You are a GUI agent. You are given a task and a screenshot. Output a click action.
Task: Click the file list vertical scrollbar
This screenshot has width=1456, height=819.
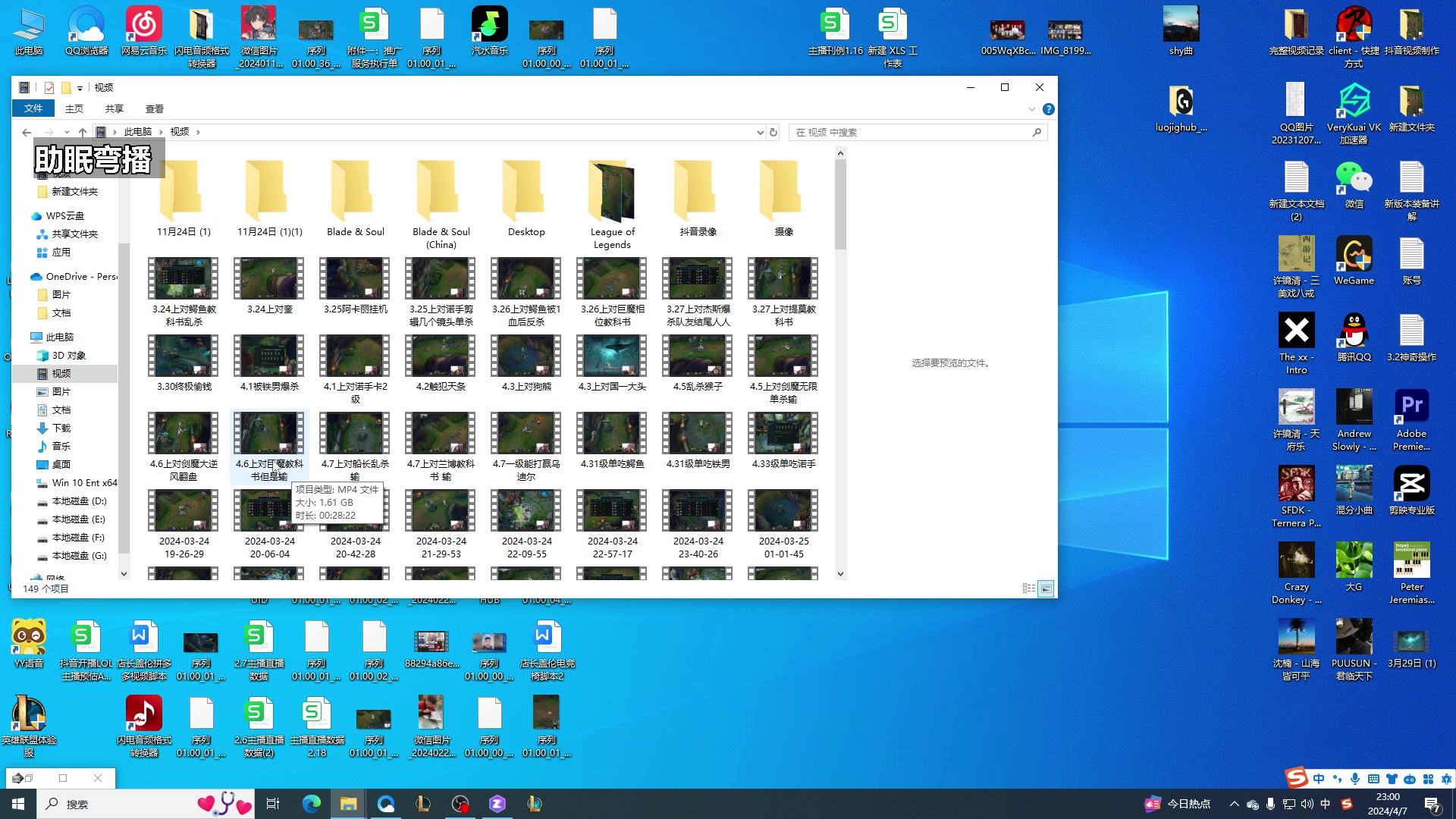[x=840, y=204]
